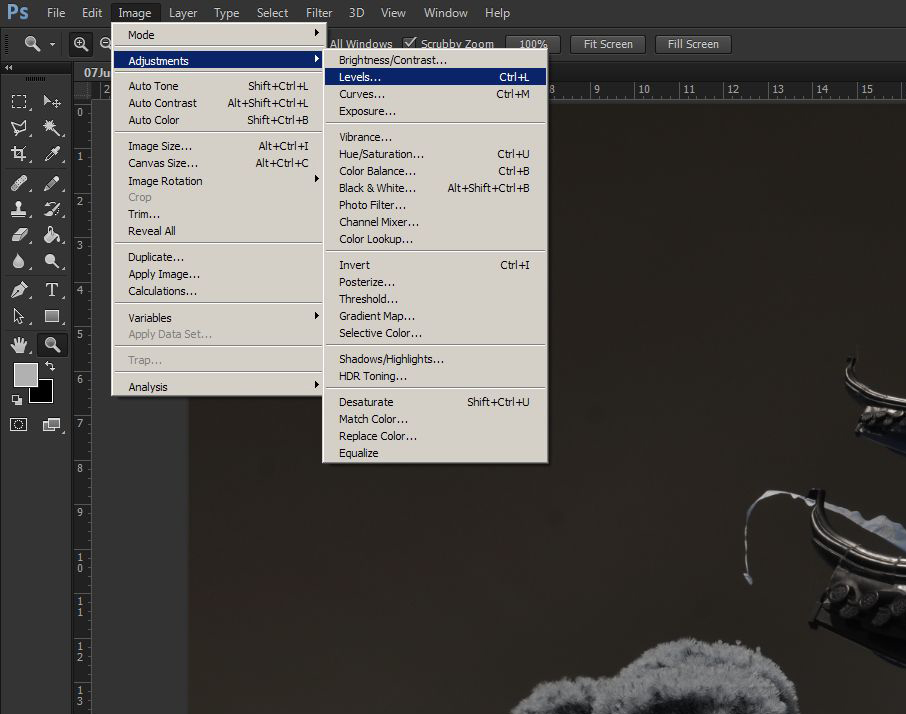Choose Image Size command

[x=219, y=146]
